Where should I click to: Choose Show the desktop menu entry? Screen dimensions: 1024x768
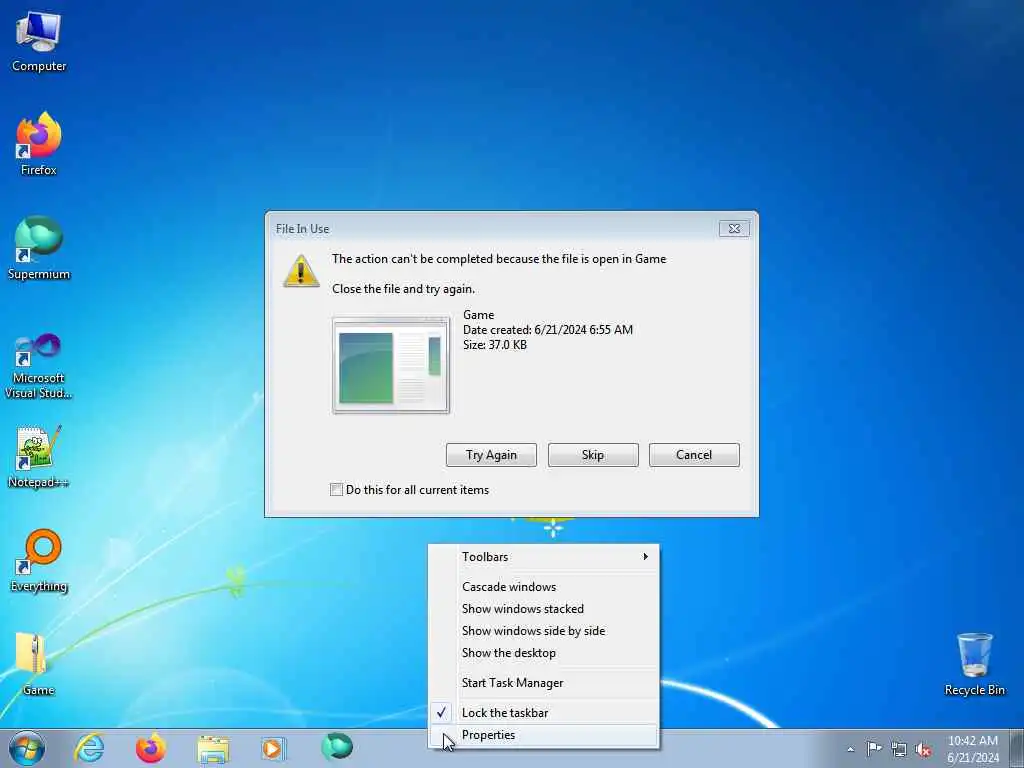543,653
